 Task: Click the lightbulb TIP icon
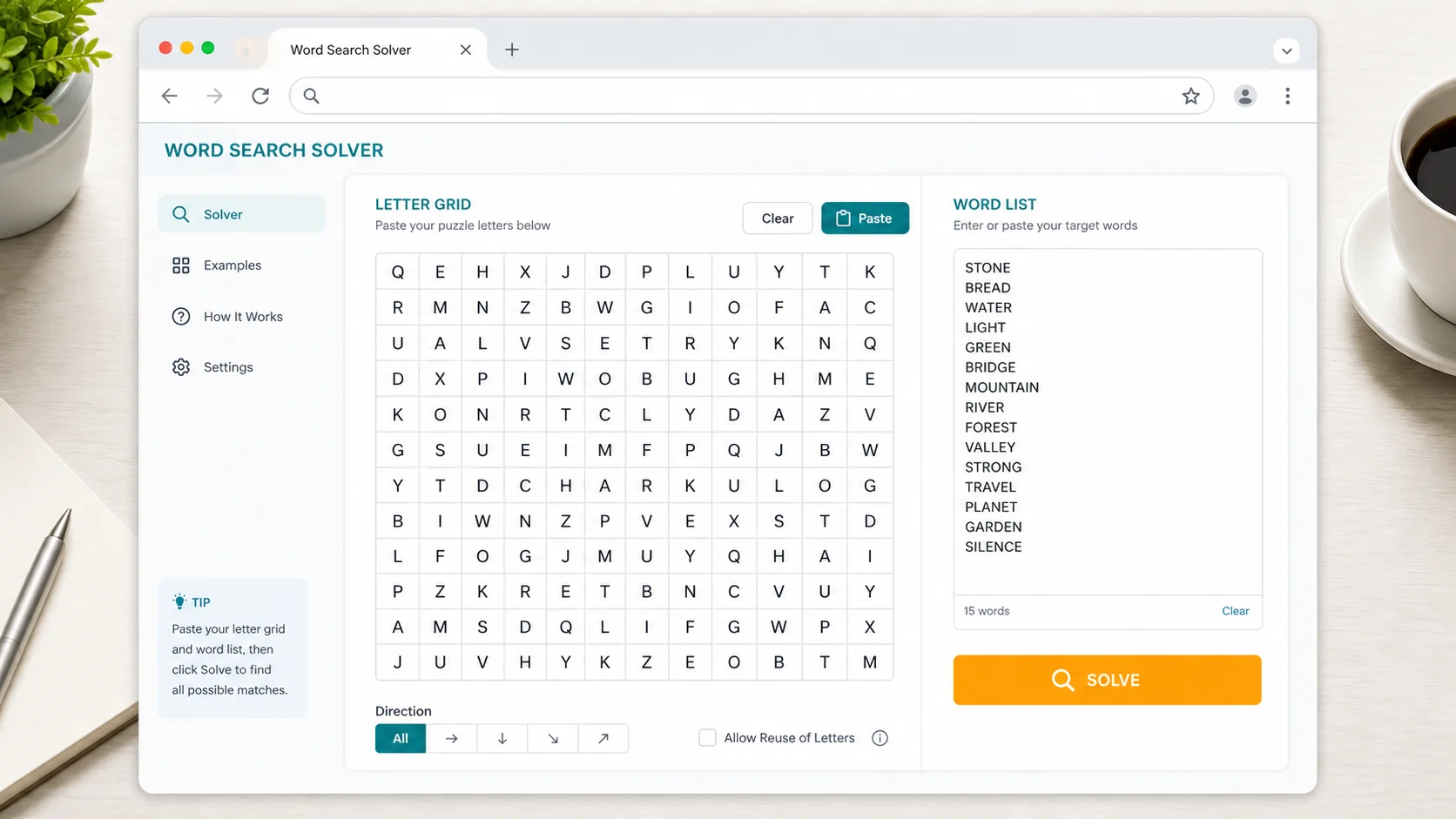point(179,601)
